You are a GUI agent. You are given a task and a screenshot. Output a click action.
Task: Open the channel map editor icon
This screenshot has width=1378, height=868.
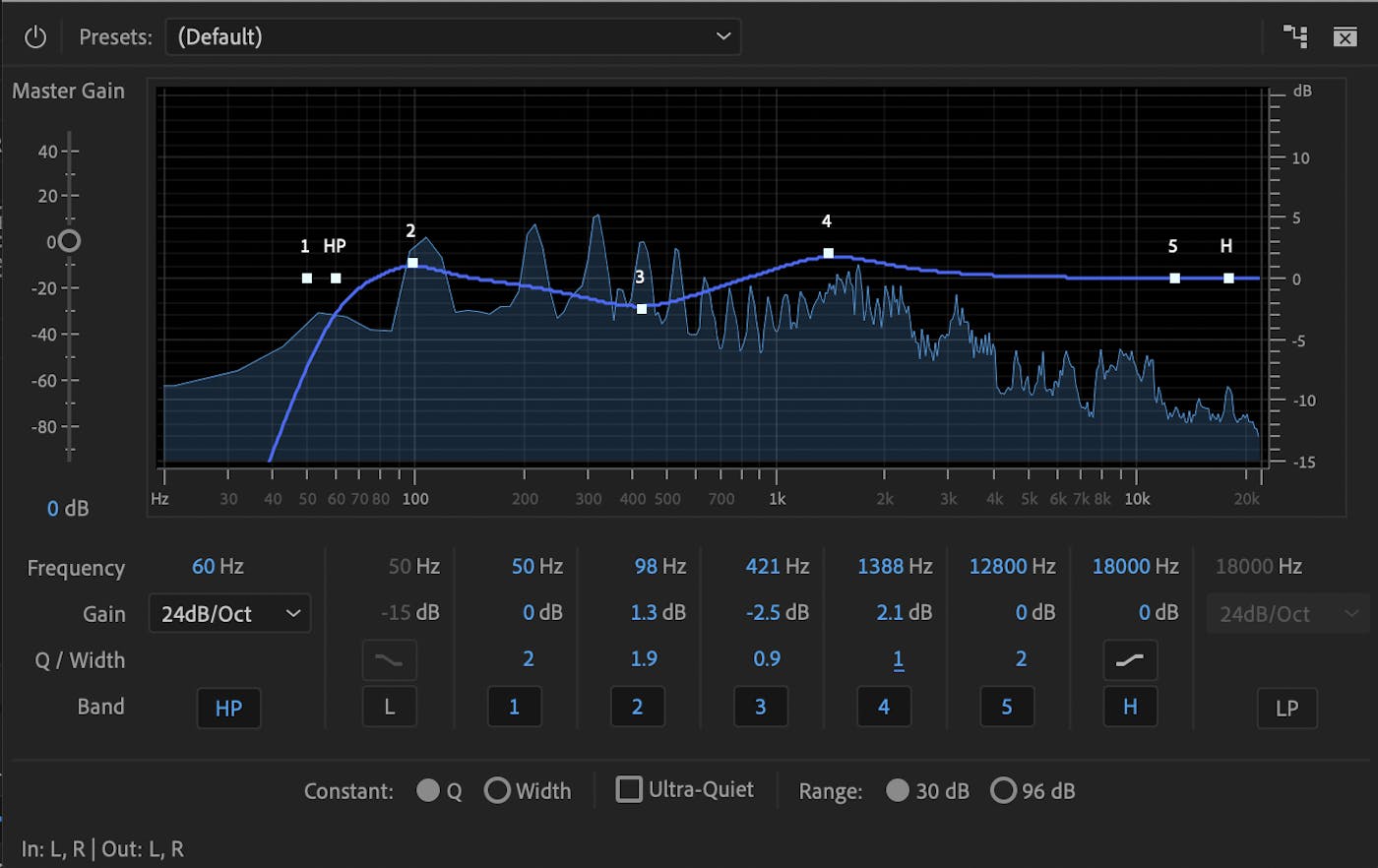coord(1295,37)
